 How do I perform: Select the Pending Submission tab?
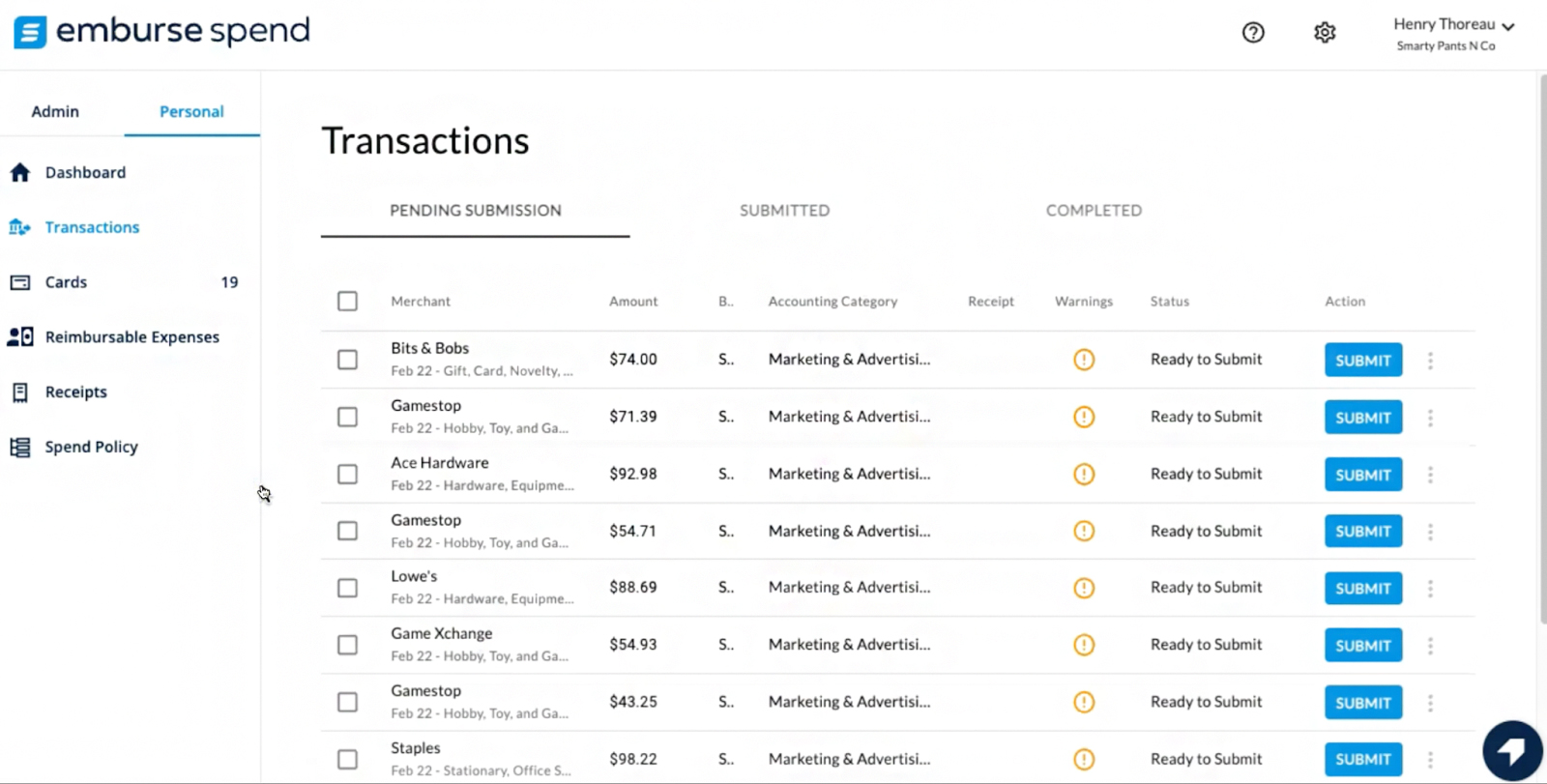click(475, 211)
